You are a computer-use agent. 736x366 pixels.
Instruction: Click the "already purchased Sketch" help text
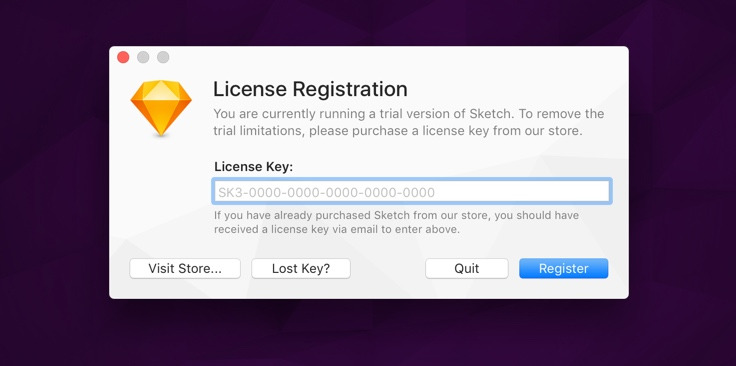click(396, 222)
